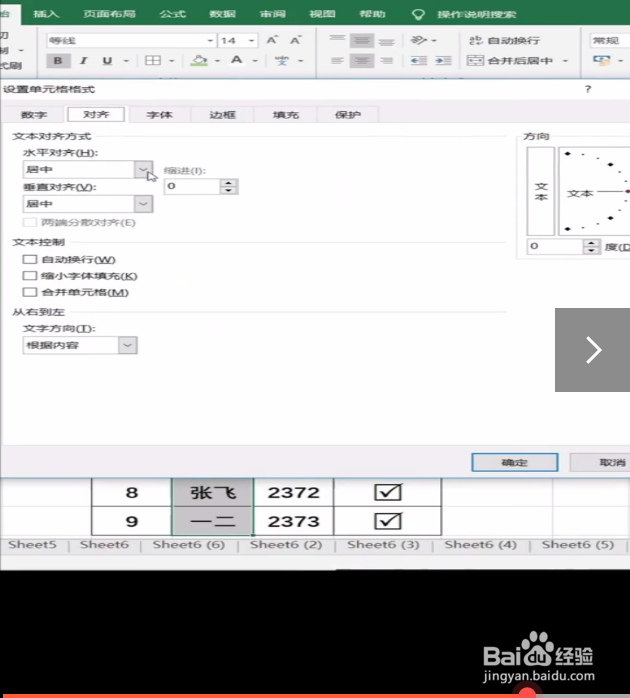Switch to Sheet6 (4) sheet tab
The image size is (630, 698).
click(480, 544)
